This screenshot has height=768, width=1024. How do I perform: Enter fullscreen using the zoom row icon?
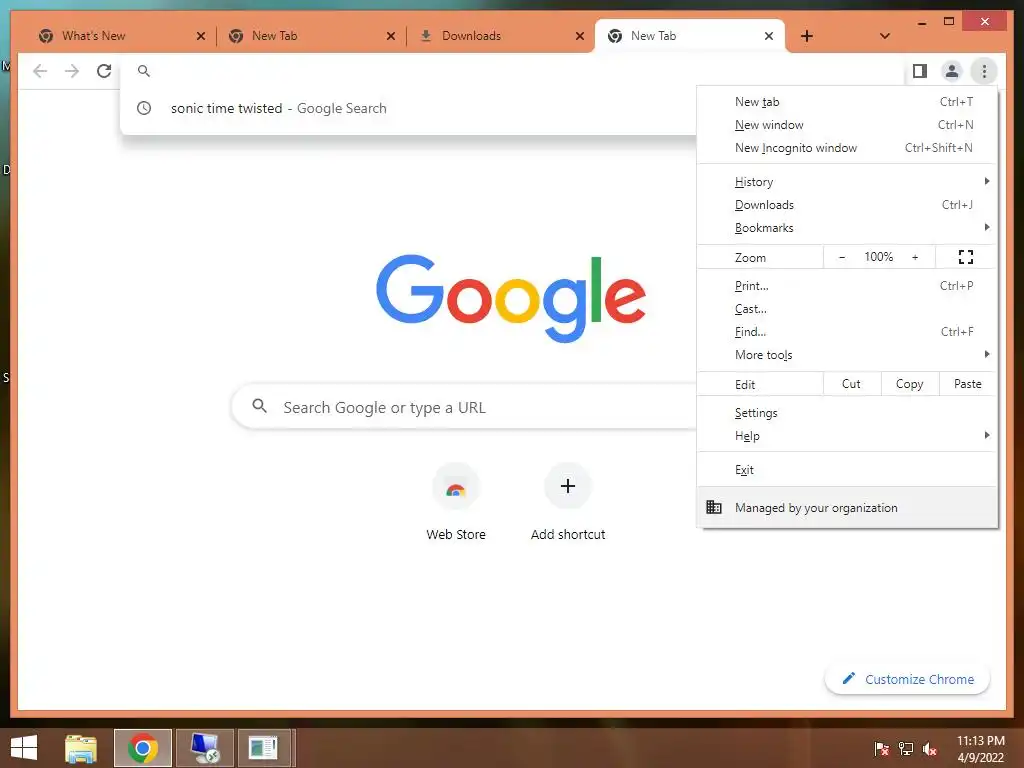[x=965, y=257]
